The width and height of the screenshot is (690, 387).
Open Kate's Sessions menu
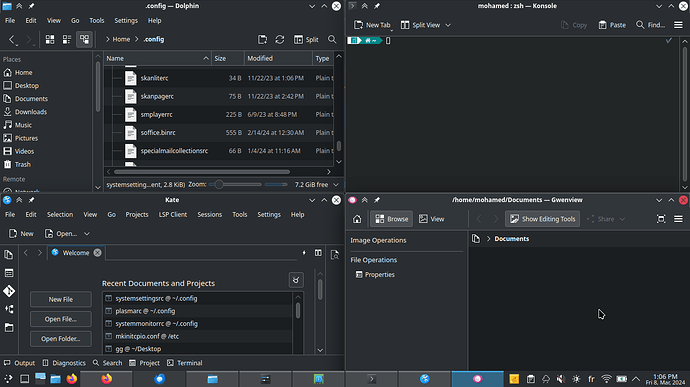(209, 214)
